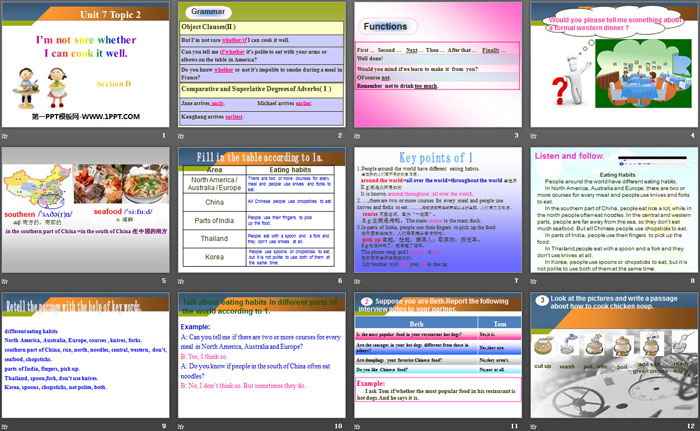Click 'Comparative and Superlative Degrees of Adverbs' heading

click(256, 89)
